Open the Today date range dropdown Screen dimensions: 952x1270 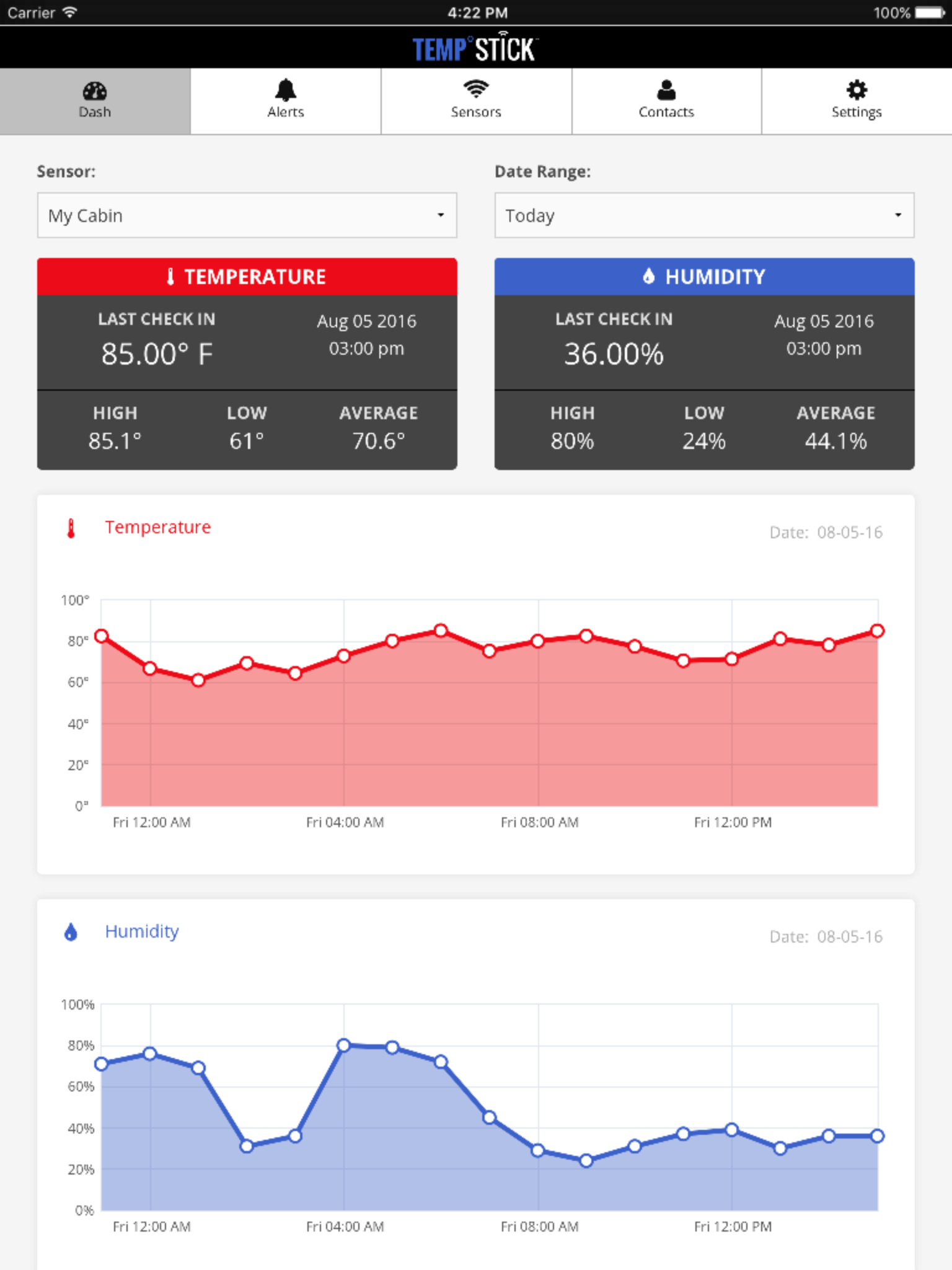click(x=704, y=215)
